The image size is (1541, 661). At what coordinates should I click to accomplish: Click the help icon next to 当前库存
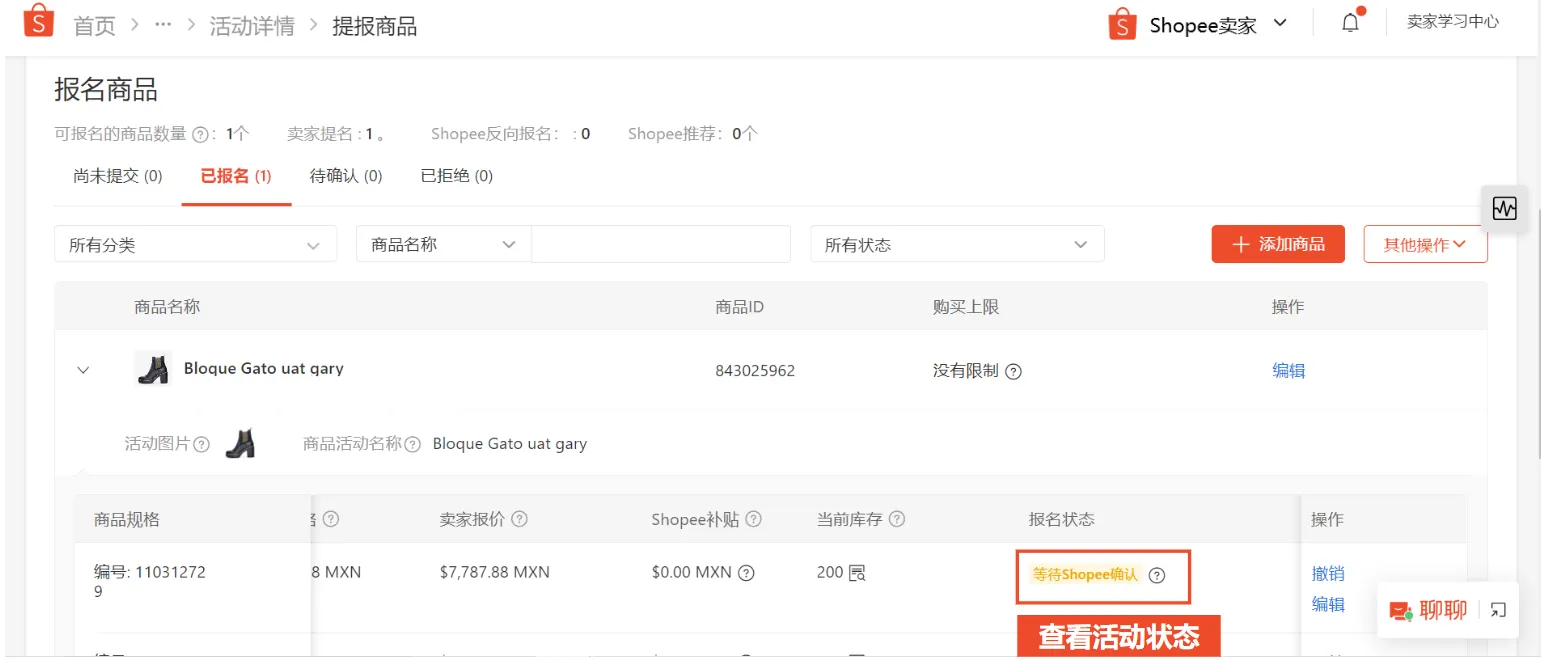pyautogui.click(x=898, y=519)
